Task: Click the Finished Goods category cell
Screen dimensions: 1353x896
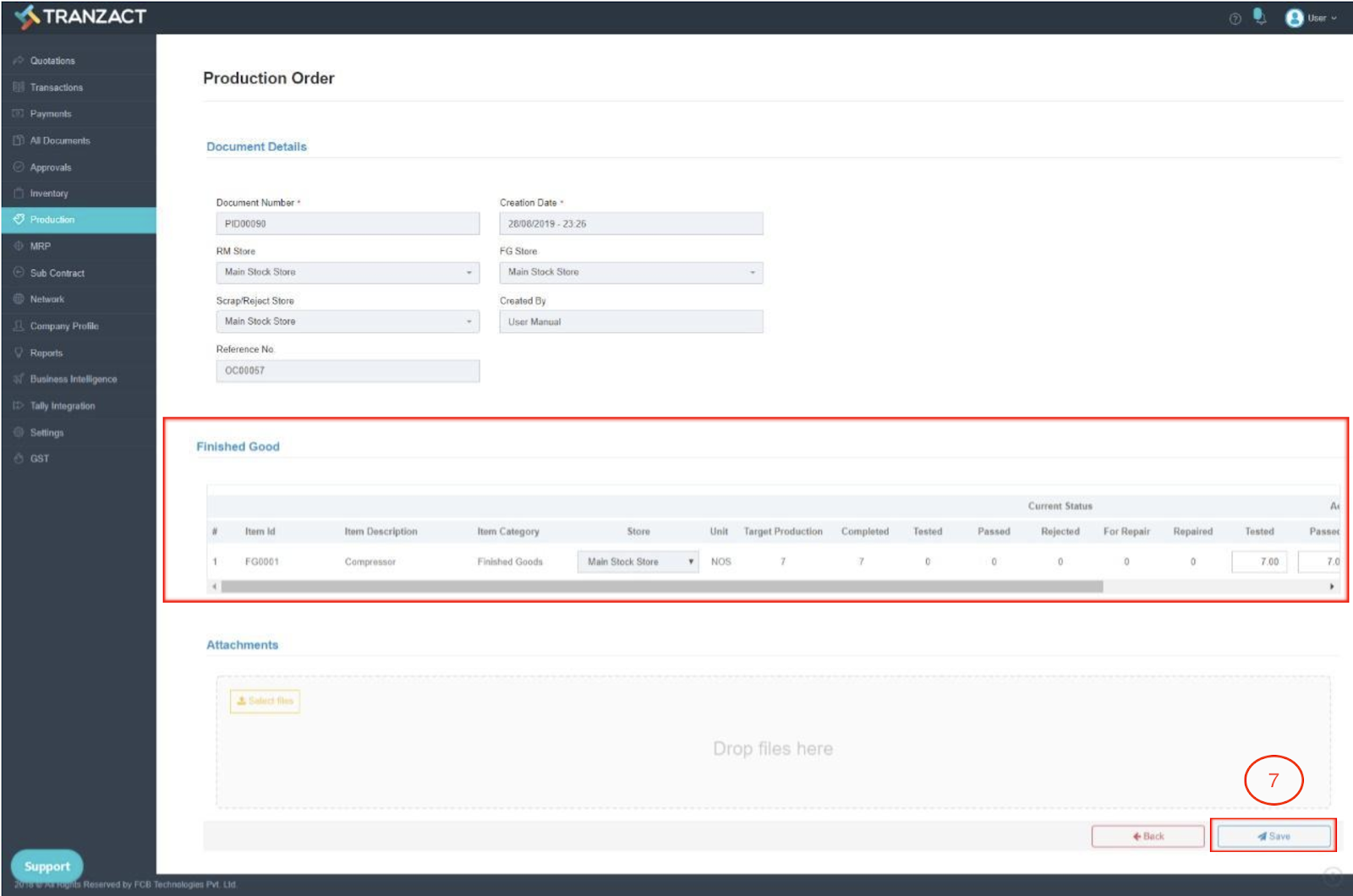Action: click(x=510, y=561)
